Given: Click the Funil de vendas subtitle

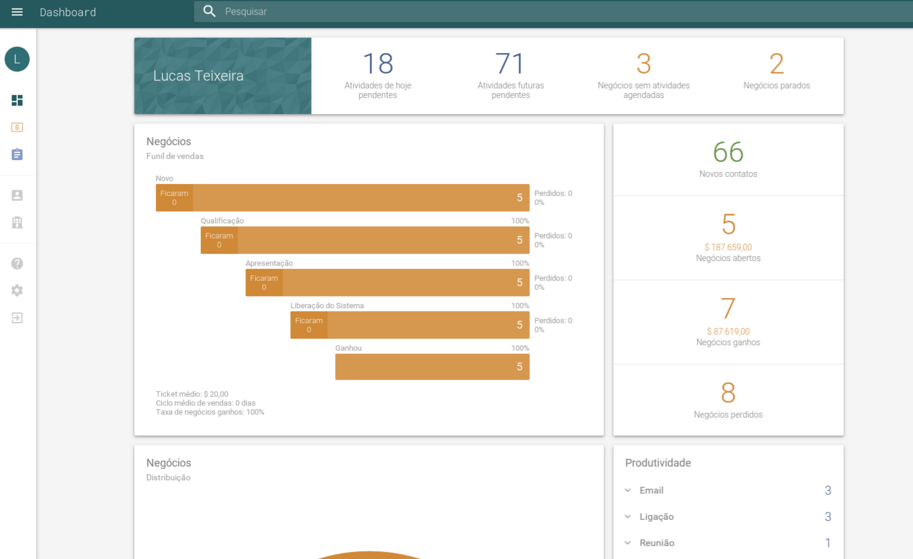Looking at the screenshot, I should click(175, 156).
